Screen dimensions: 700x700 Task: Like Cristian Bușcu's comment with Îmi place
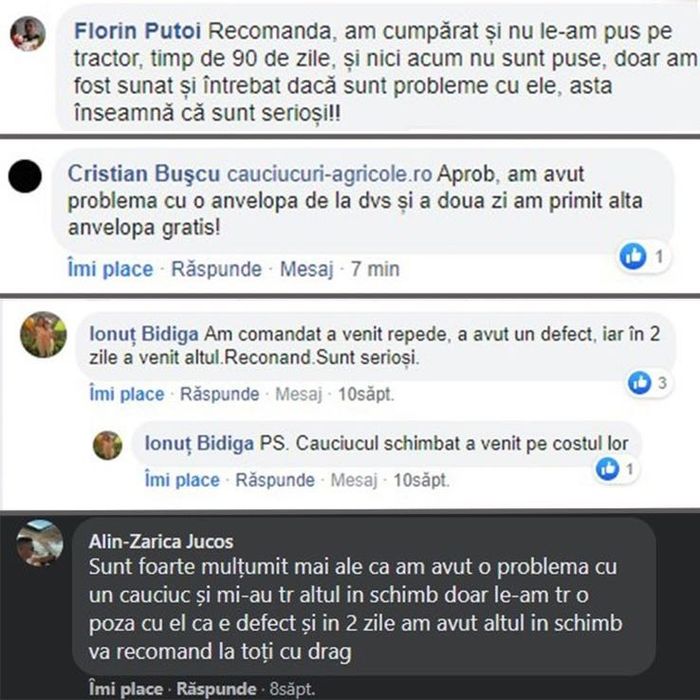(x=110, y=269)
